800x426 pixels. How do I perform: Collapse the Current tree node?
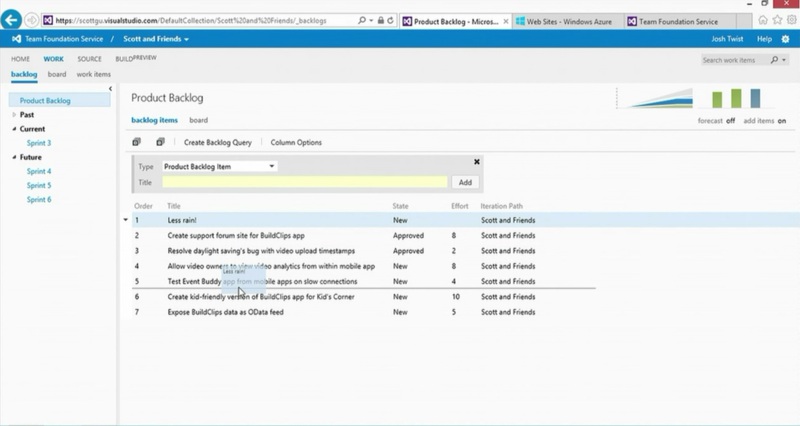(x=14, y=129)
